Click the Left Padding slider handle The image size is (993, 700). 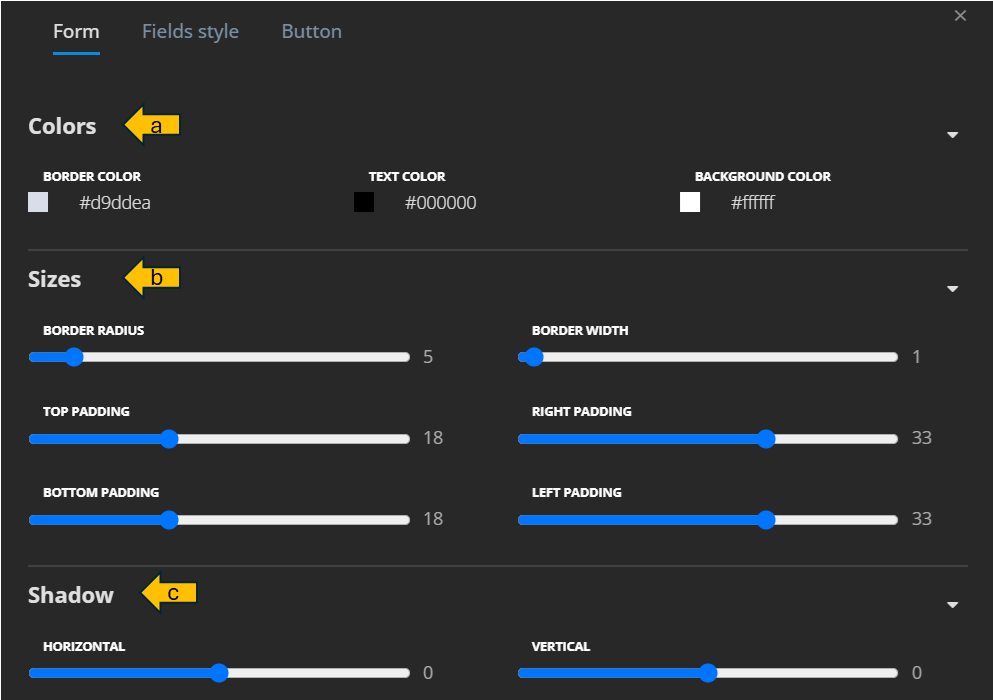click(x=766, y=519)
